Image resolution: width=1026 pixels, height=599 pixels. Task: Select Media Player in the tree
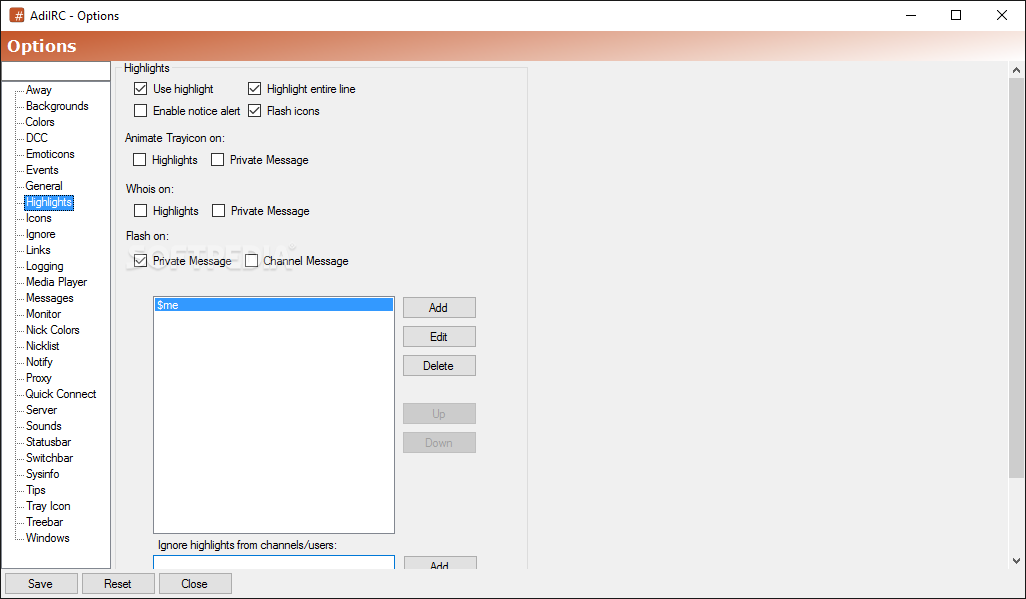point(56,282)
